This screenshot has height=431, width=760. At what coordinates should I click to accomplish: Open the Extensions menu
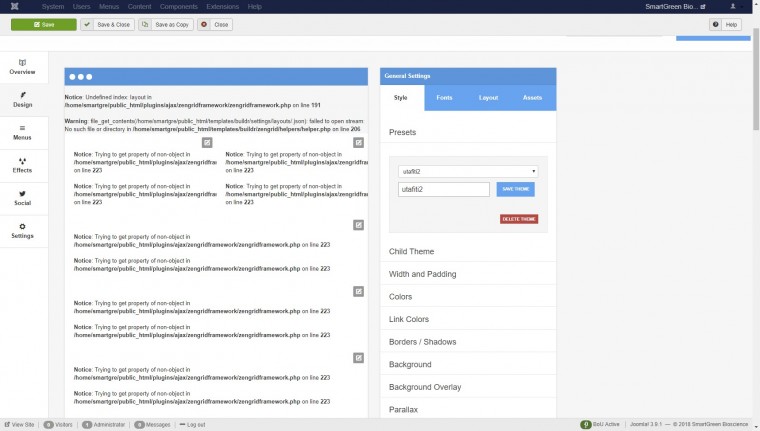(222, 6)
